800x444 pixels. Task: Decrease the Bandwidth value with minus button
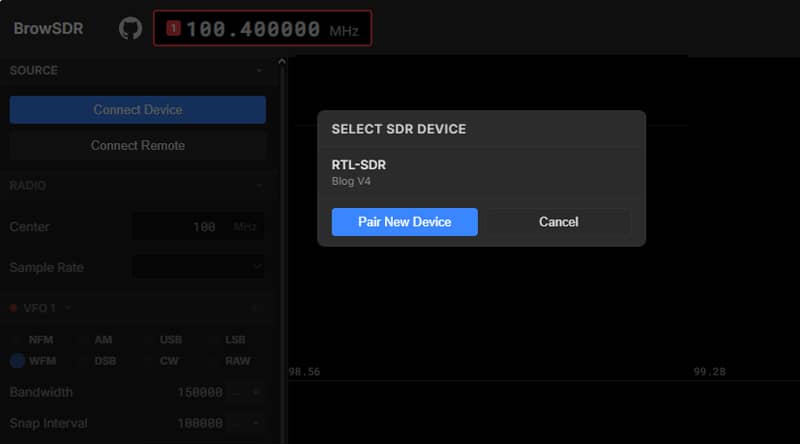pos(236,392)
